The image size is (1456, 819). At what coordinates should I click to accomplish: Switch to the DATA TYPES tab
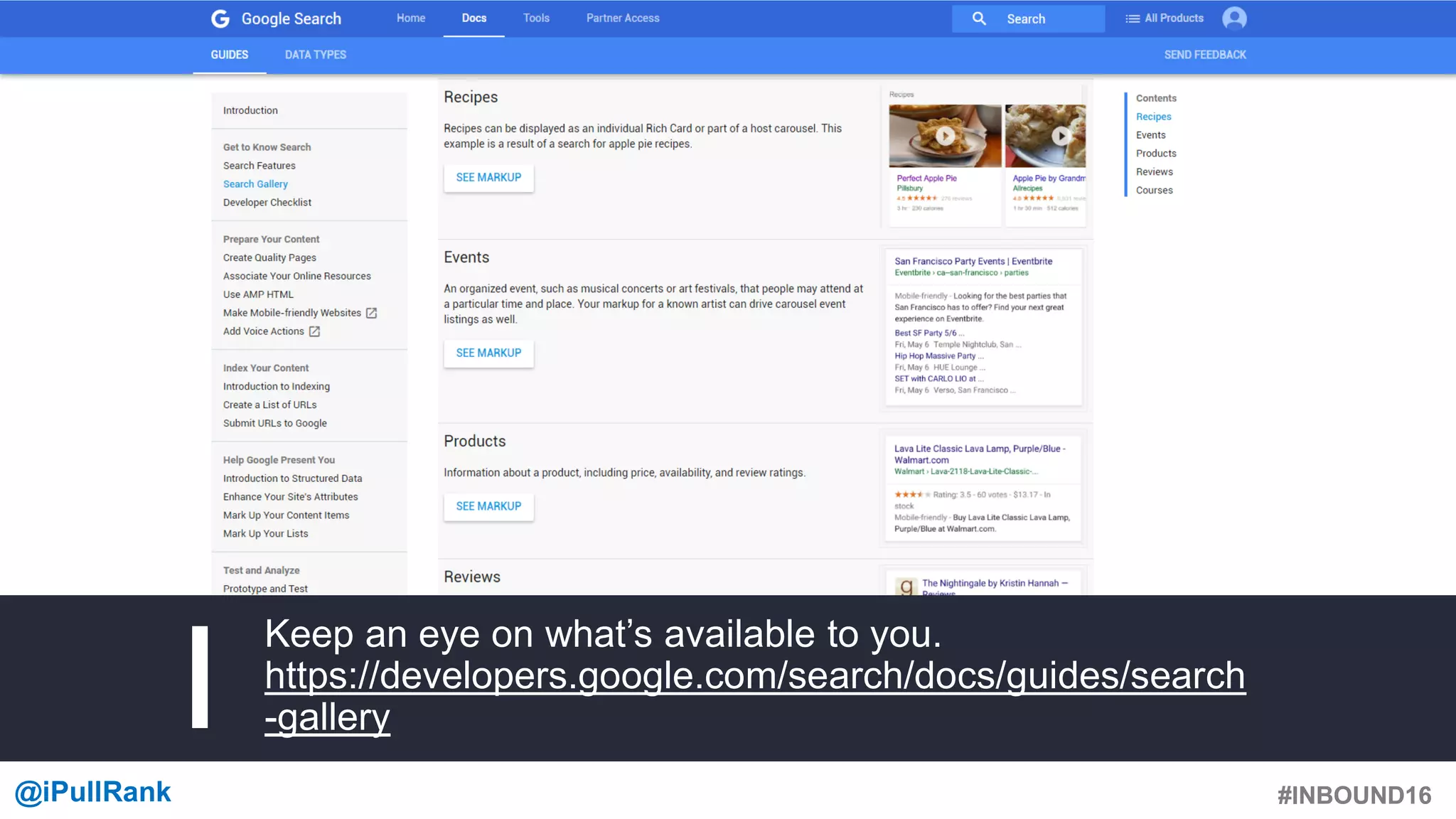point(316,55)
